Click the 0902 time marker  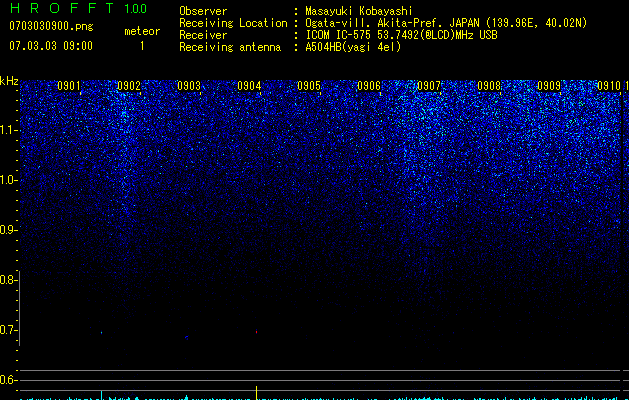pos(129,86)
